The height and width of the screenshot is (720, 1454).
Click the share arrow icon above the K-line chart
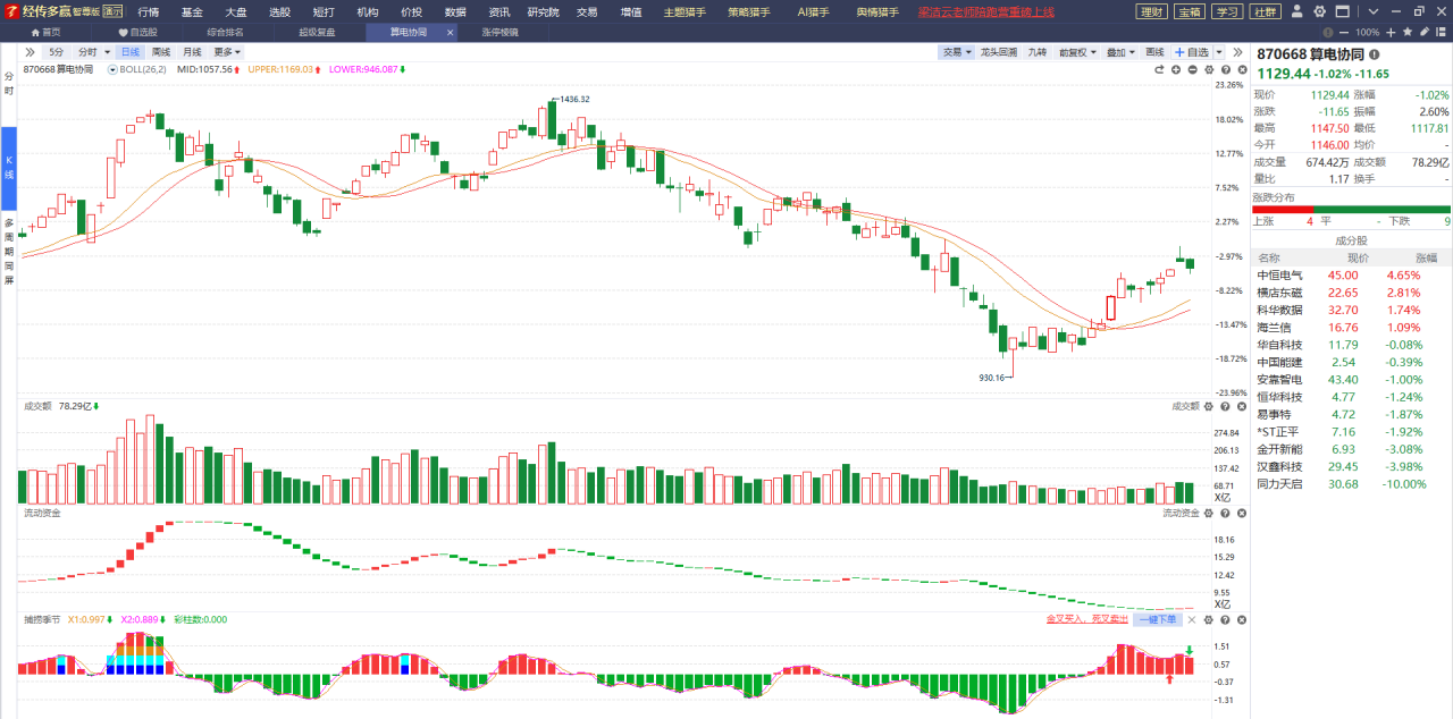point(1160,70)
